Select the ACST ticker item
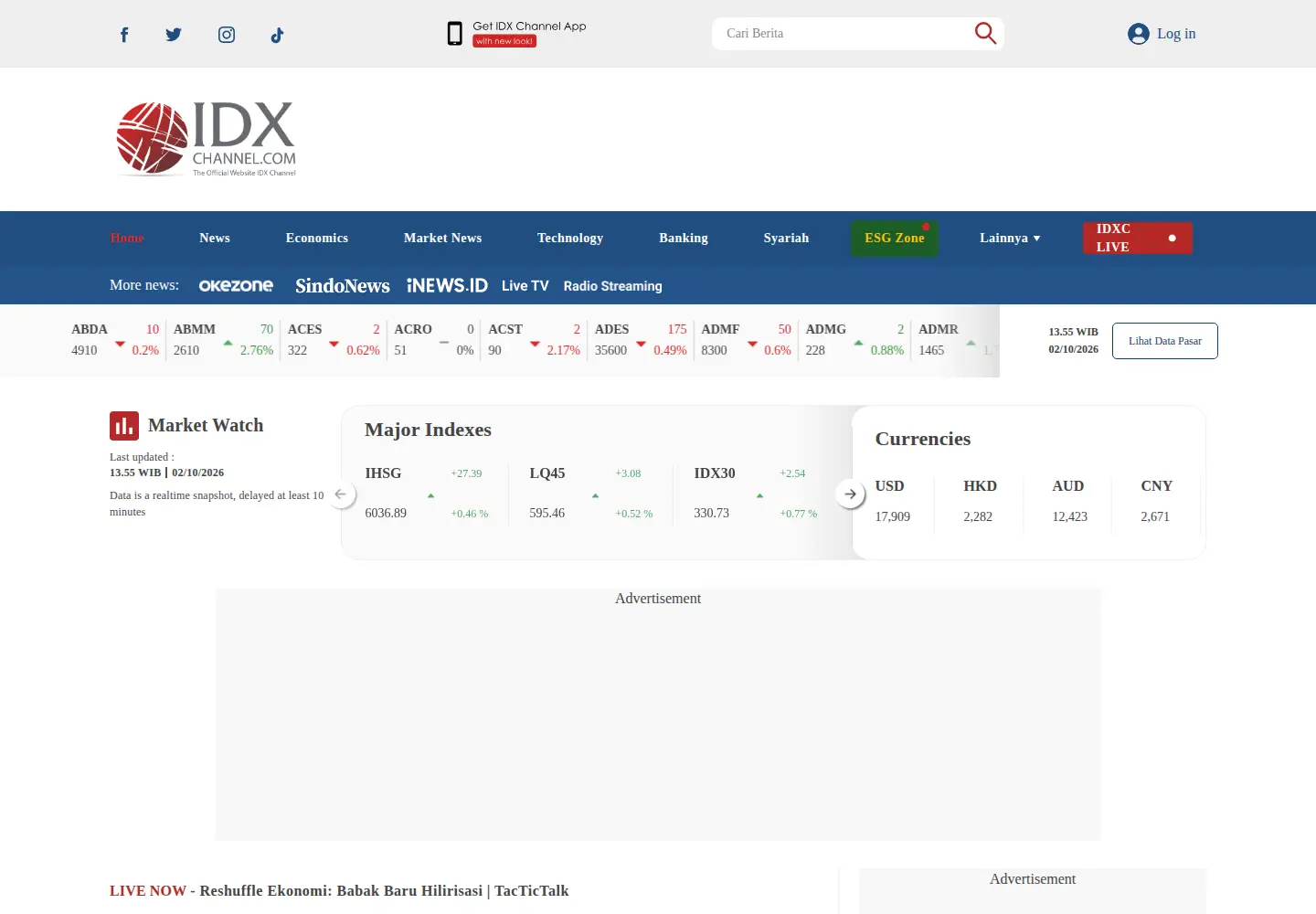Viewport: 1316px width, 914px height. tap(535, 340)
